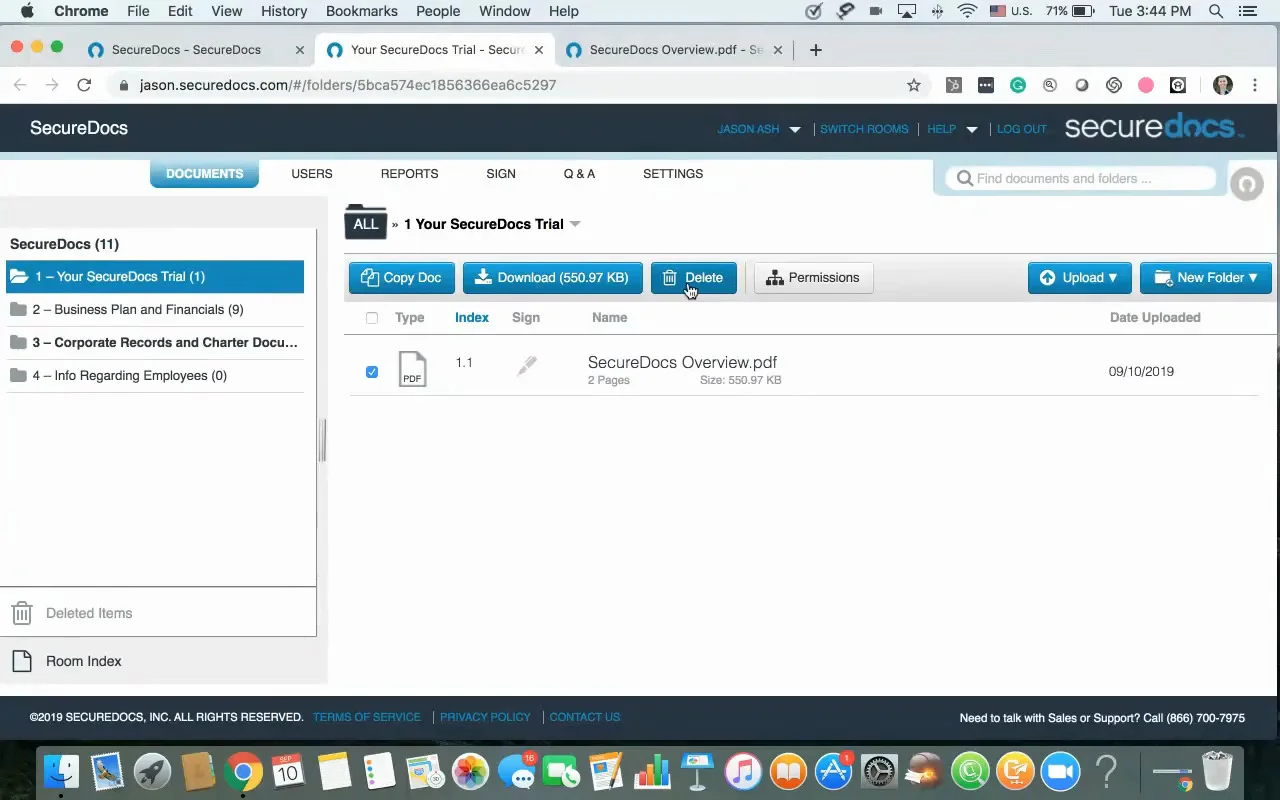1280x800 pixels.
Task: Switch to the SETTINGS tab
Action: point(673,174)
